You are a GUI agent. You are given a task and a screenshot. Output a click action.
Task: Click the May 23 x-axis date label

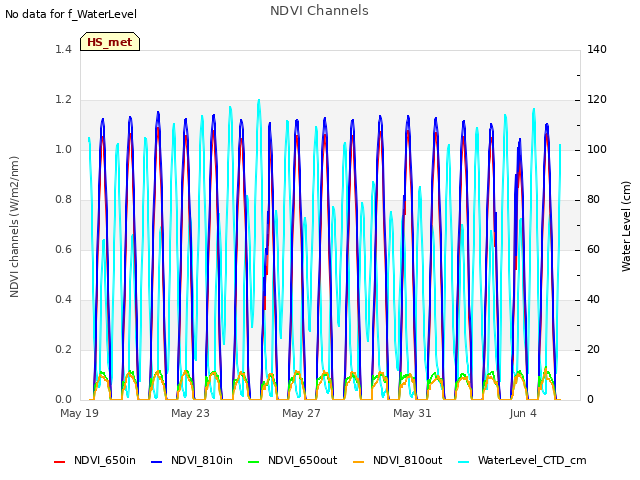point(190,413)
